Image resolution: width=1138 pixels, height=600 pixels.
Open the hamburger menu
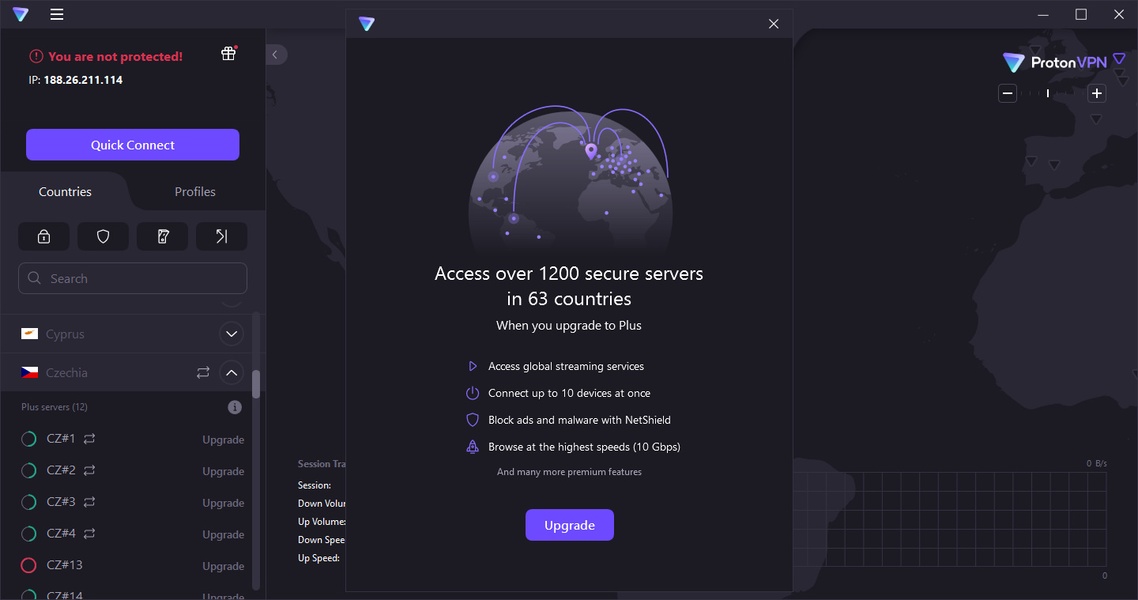[57, 14]
